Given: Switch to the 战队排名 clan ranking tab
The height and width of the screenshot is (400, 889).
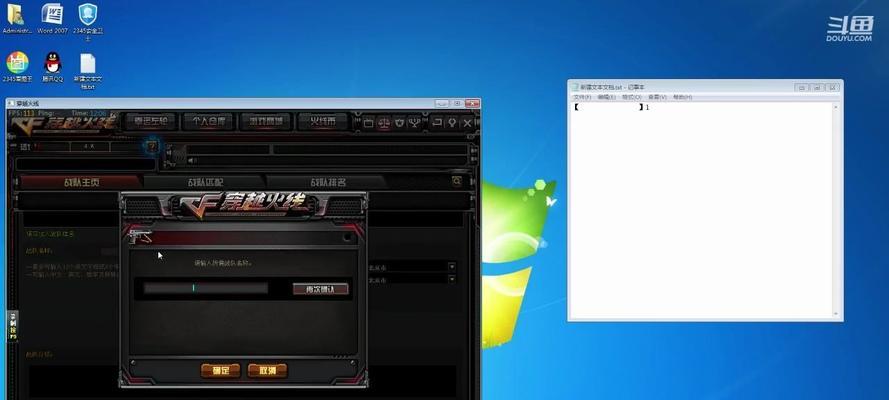Looking at the screenshot, I should 328,182.
